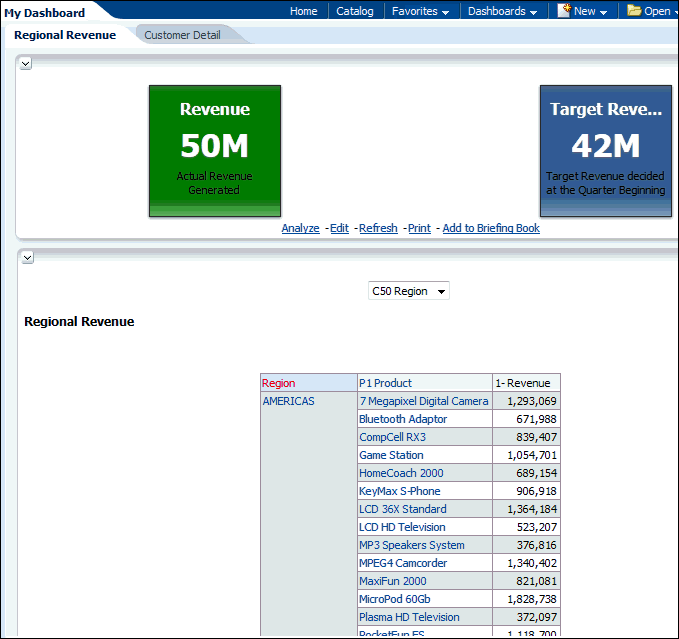679x639 pixels.
Task: Open the Home menu item
Action: [304, 11]
